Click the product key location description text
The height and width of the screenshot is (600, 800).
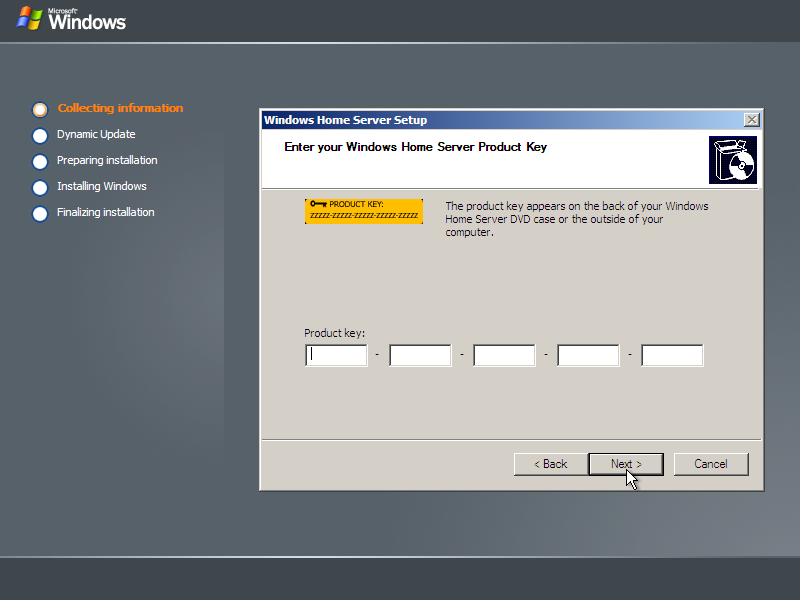577,219
